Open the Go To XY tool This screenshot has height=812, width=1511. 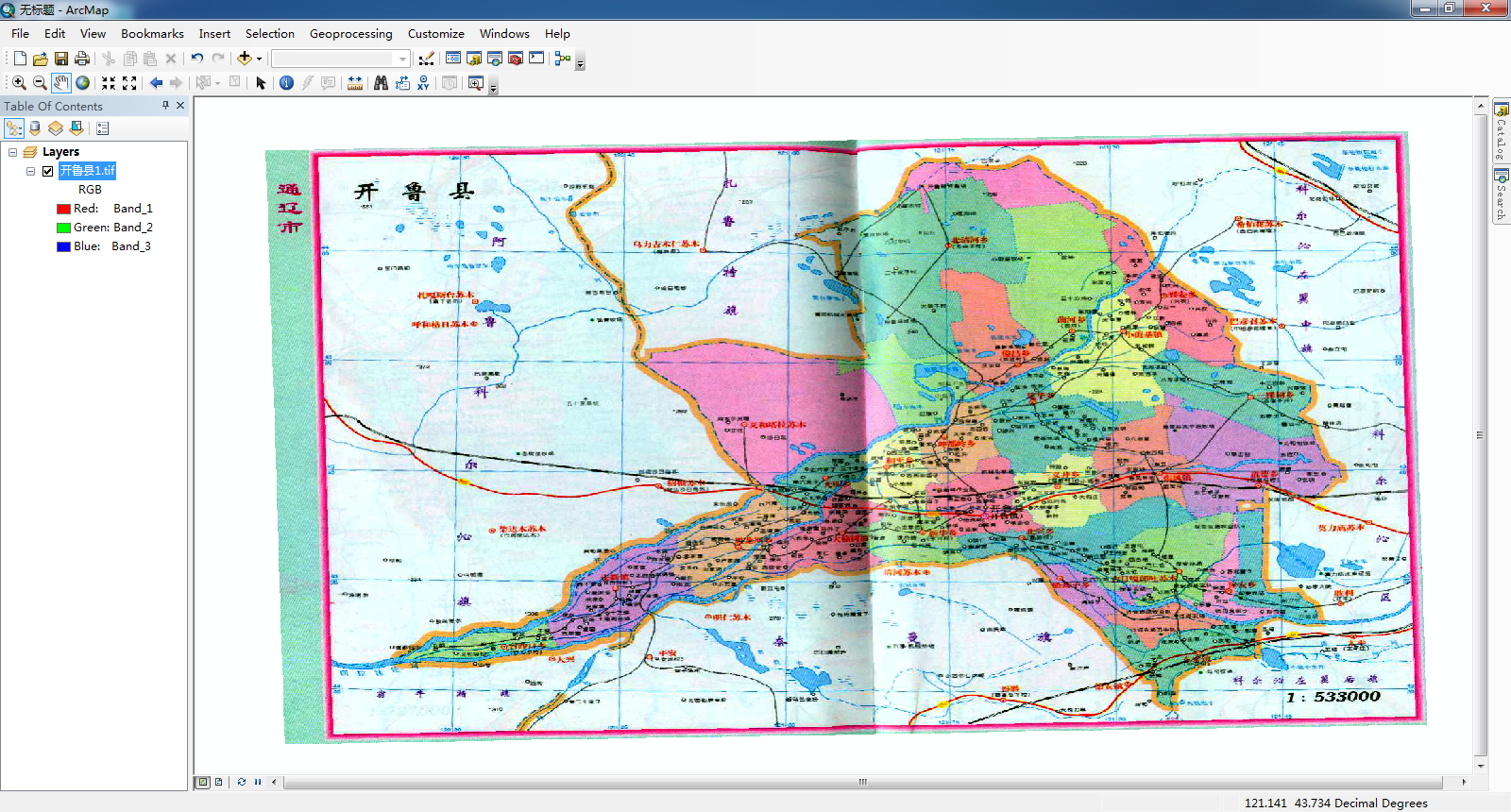[423, 83]
